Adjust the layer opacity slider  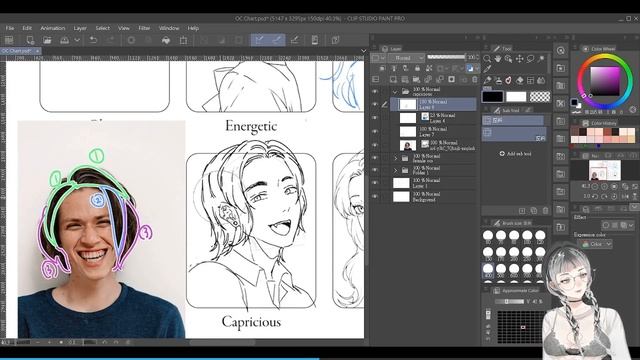coord(446,57)
